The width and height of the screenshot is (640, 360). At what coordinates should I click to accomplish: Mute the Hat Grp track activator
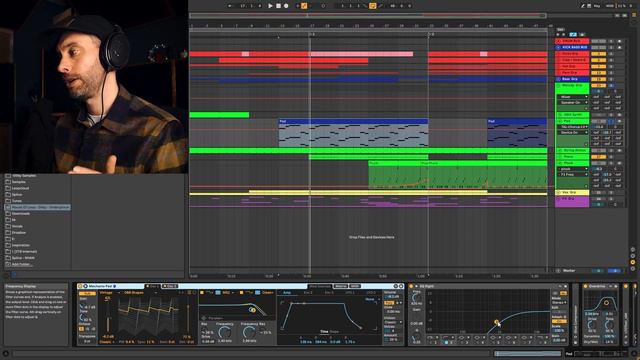coord(598,66)
